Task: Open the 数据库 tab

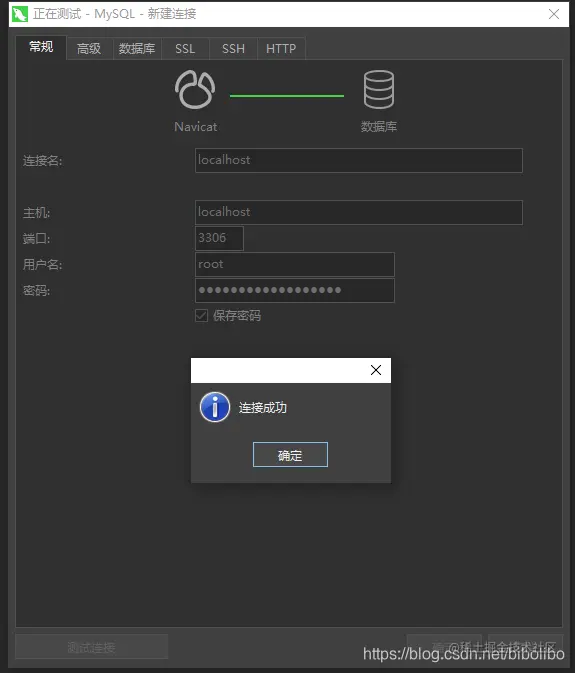Action: pos(137,49)
